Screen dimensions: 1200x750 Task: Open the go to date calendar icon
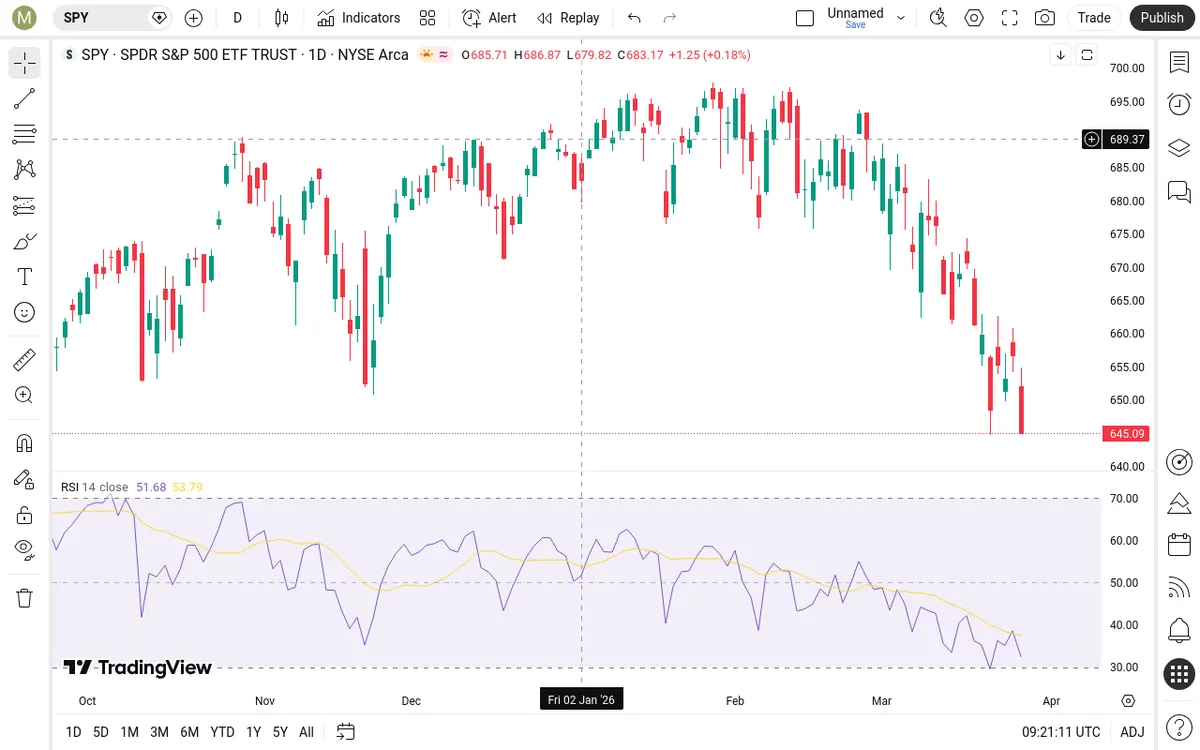coord(346,732)
